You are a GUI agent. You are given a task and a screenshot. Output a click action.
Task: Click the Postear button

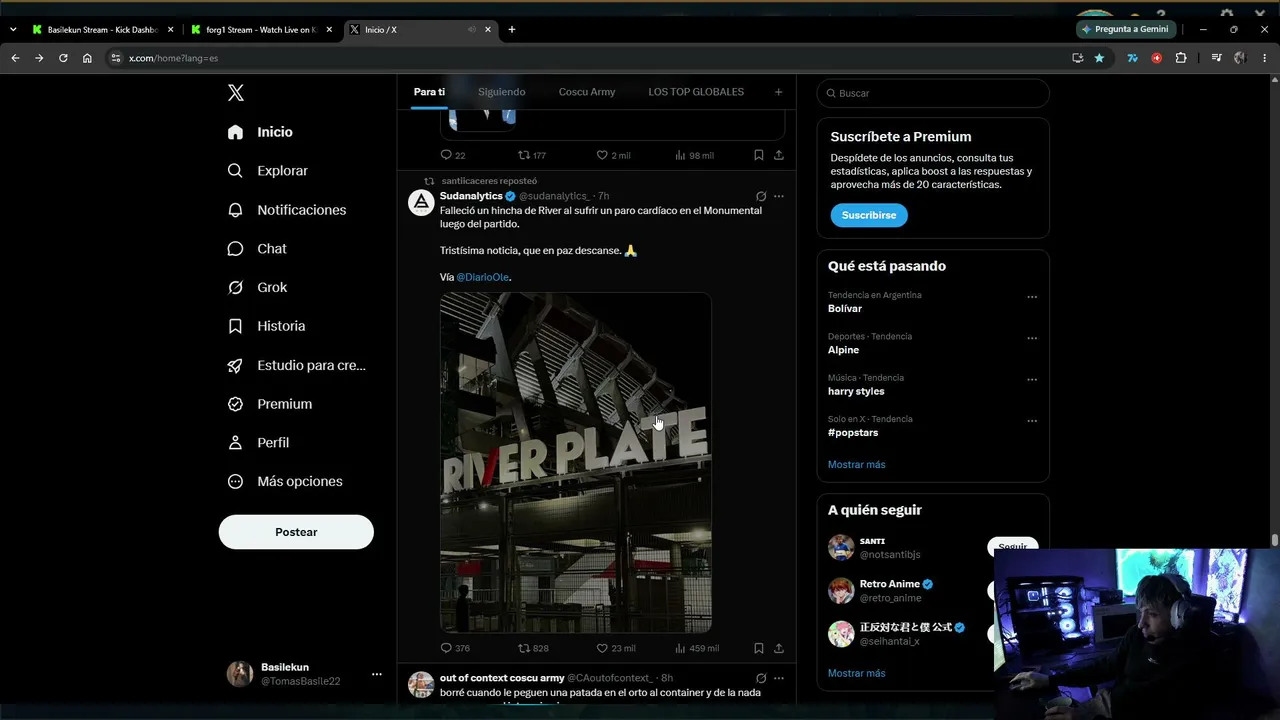point(296,532)
